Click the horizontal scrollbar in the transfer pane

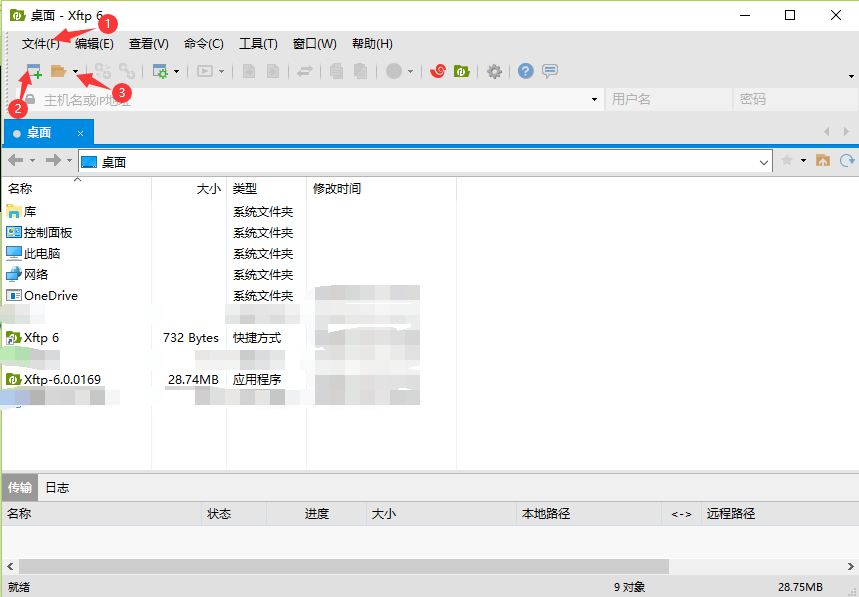[343, 566]
